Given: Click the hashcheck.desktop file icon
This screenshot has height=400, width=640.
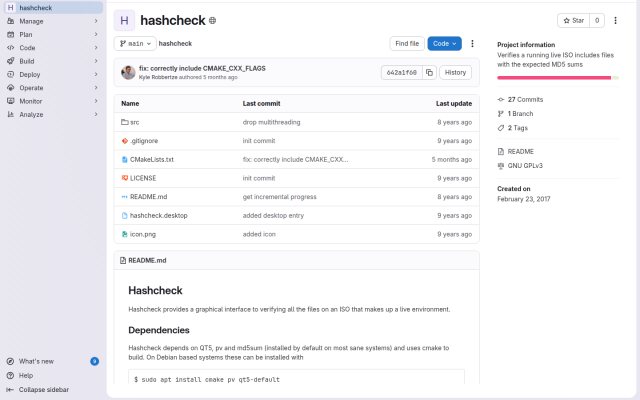Looking at the screenshot, I should pyautogui.click(x=124, y=216).
